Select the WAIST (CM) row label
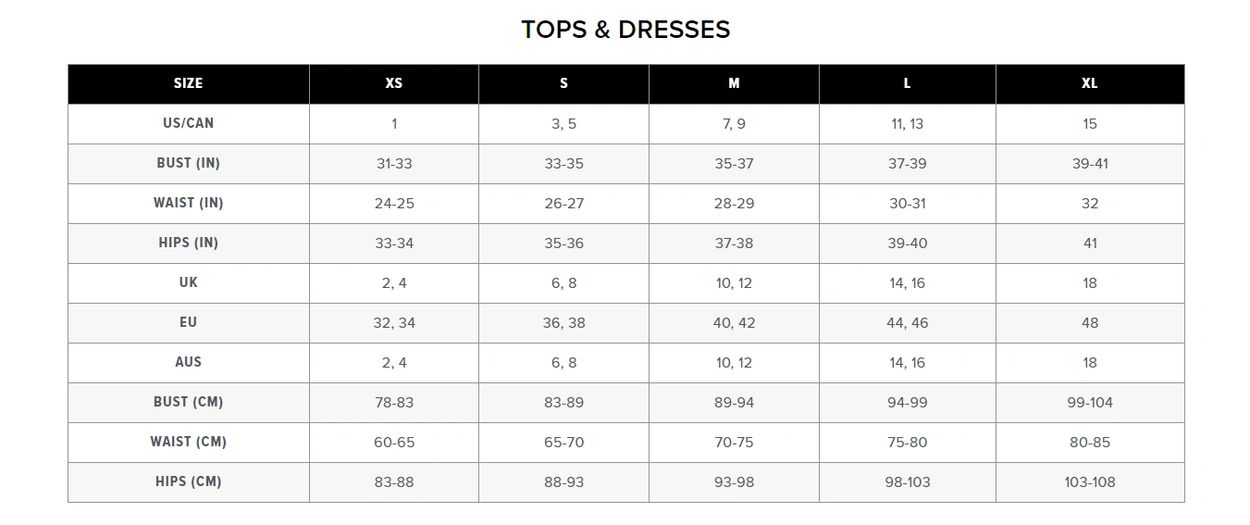 click(x=188, y=441)
